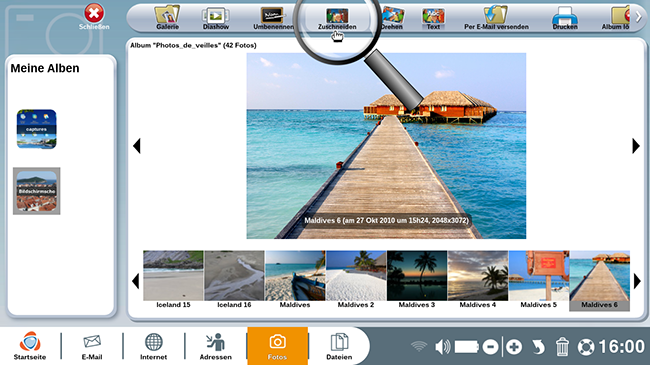Click the Wi-Fi status icon

pyautogui.click(x=419, y=346)
